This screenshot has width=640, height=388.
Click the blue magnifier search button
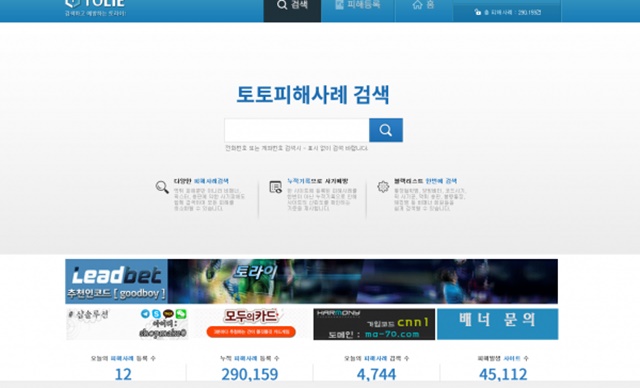coord(386,130)
